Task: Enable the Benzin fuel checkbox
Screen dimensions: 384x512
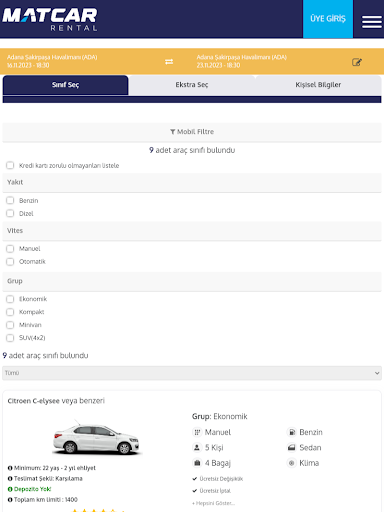Action: tap(10, 200)
